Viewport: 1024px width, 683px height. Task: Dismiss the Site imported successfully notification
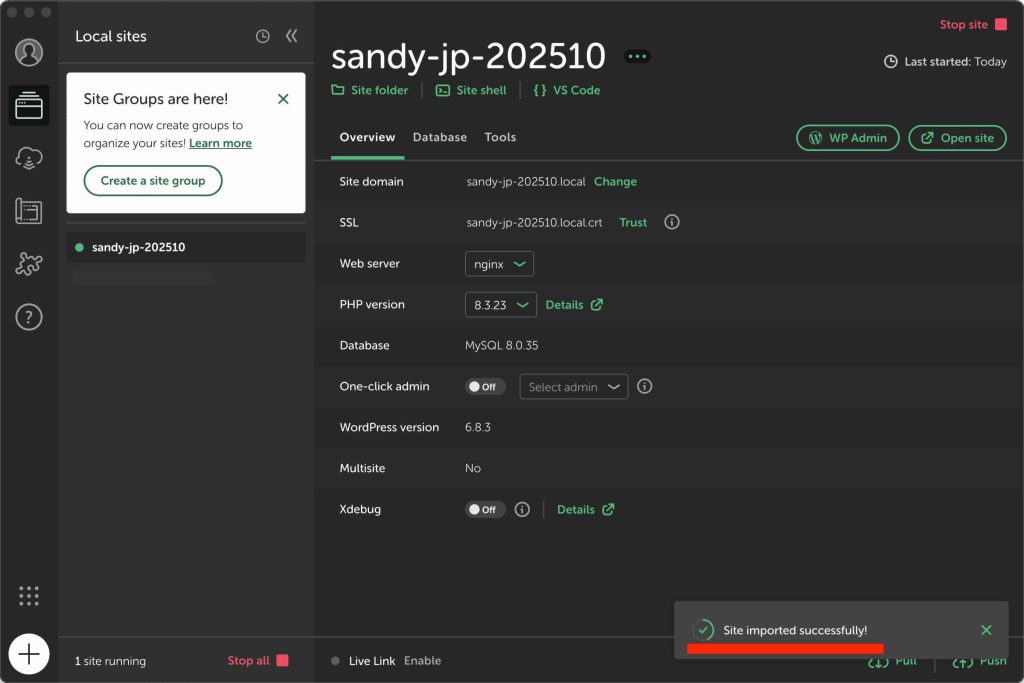tap(986, 630)
